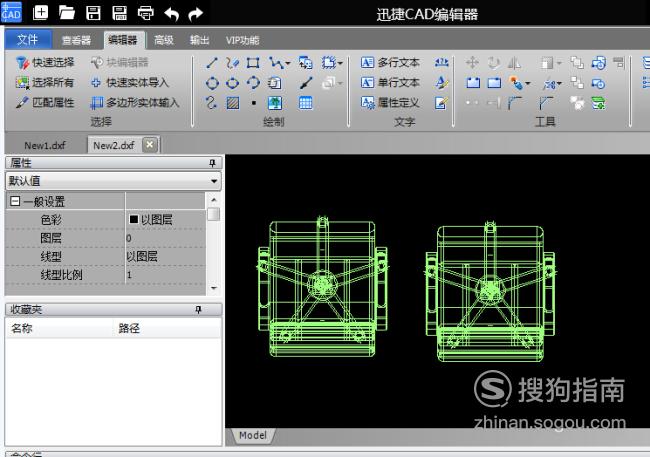Click the 匹配属性 button
650x457 pixels.
click(x=45, y=102)
